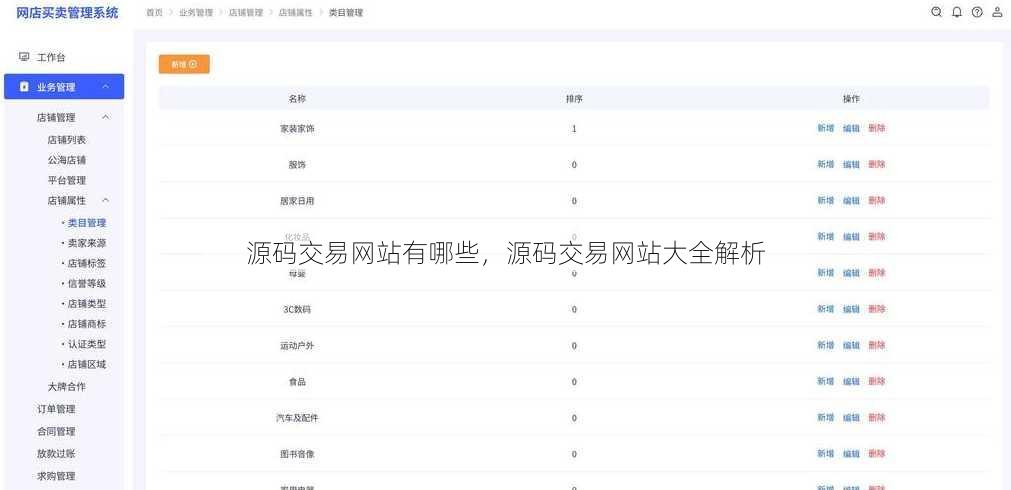Open 放款过账 in the sidebar
The width and height of the screenshot is (1011, 490).
pos(56,454)
